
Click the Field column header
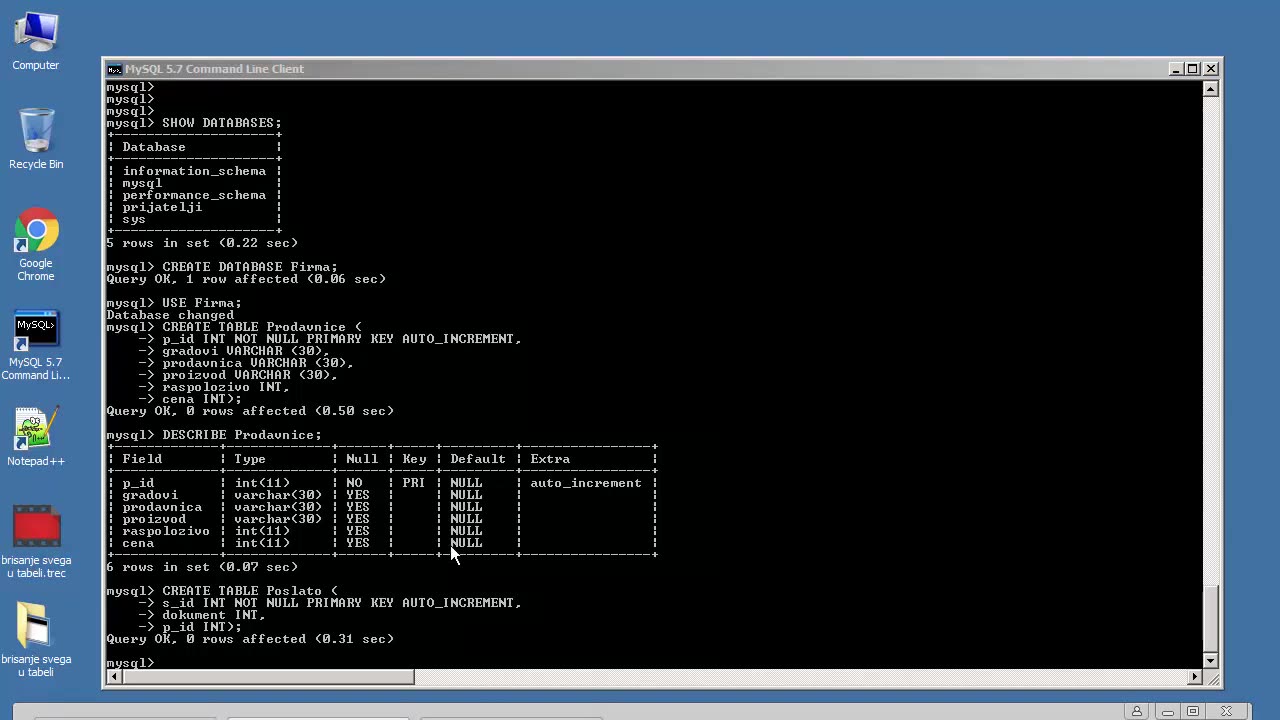click(x=142, y=459)
